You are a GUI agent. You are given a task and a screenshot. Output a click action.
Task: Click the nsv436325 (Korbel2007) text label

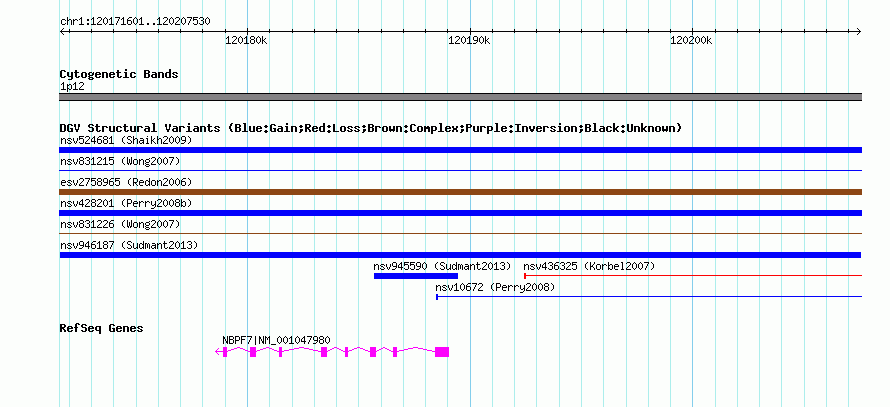point(589,266)
